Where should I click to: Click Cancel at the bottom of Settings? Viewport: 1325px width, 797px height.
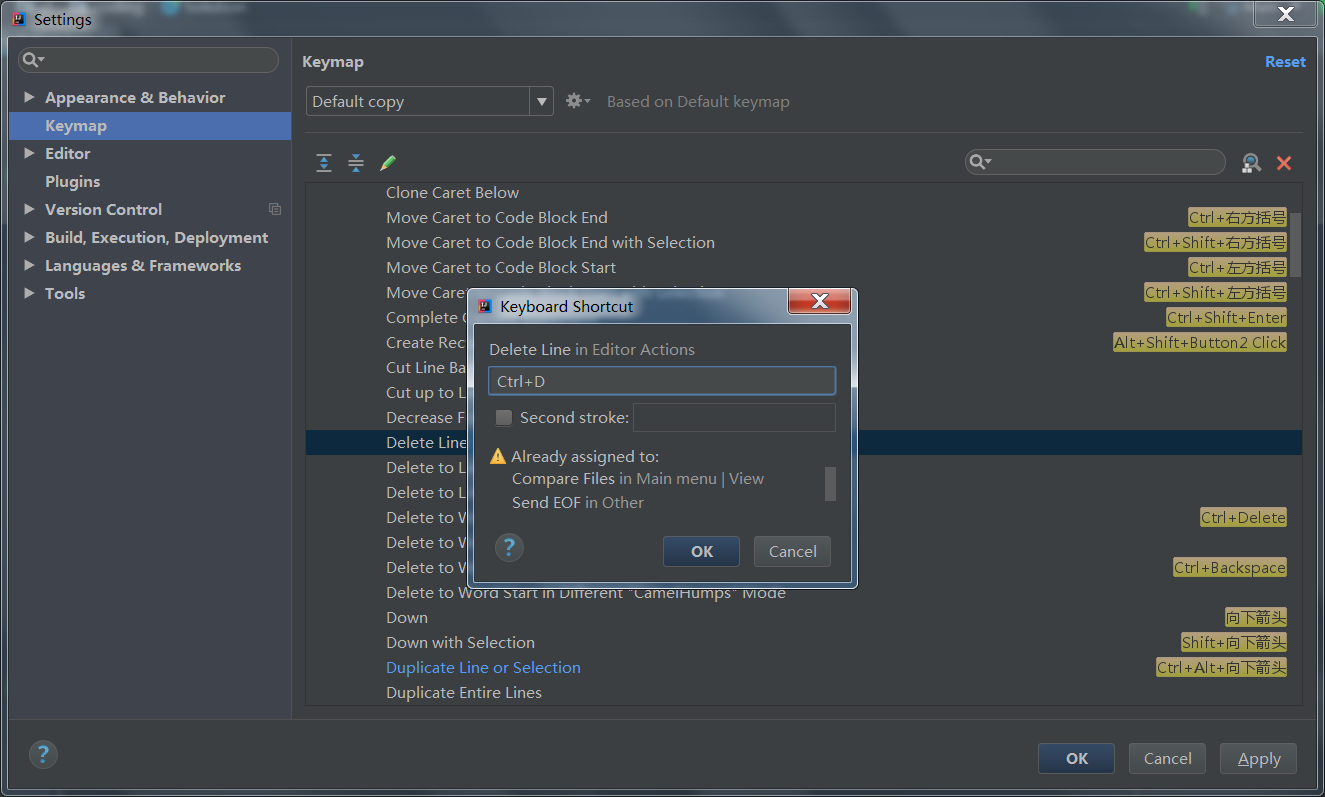pyautogui.click(x=1168, y=758)
